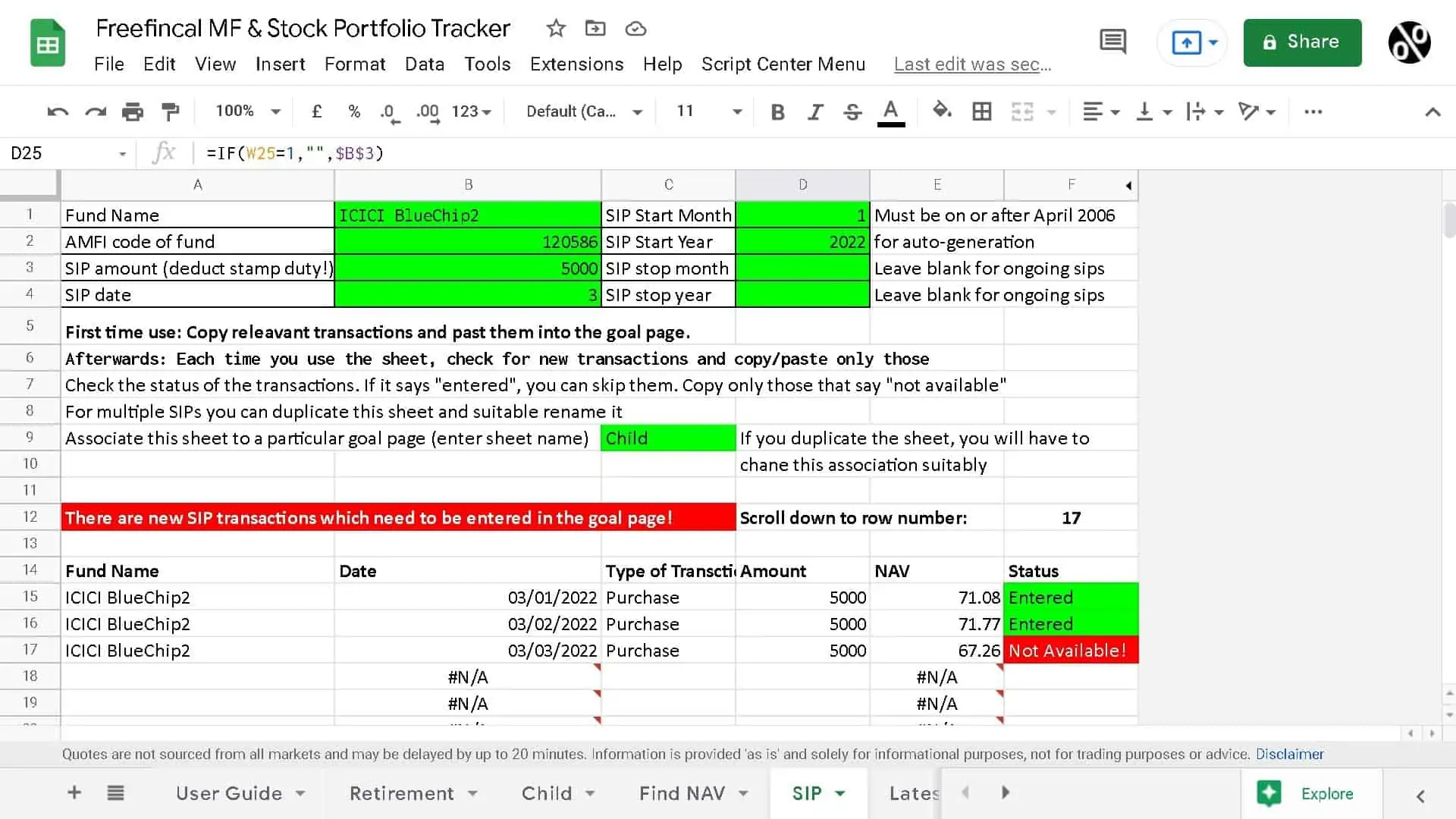
Task: Open the text color picker
Action: click(891, 112)
